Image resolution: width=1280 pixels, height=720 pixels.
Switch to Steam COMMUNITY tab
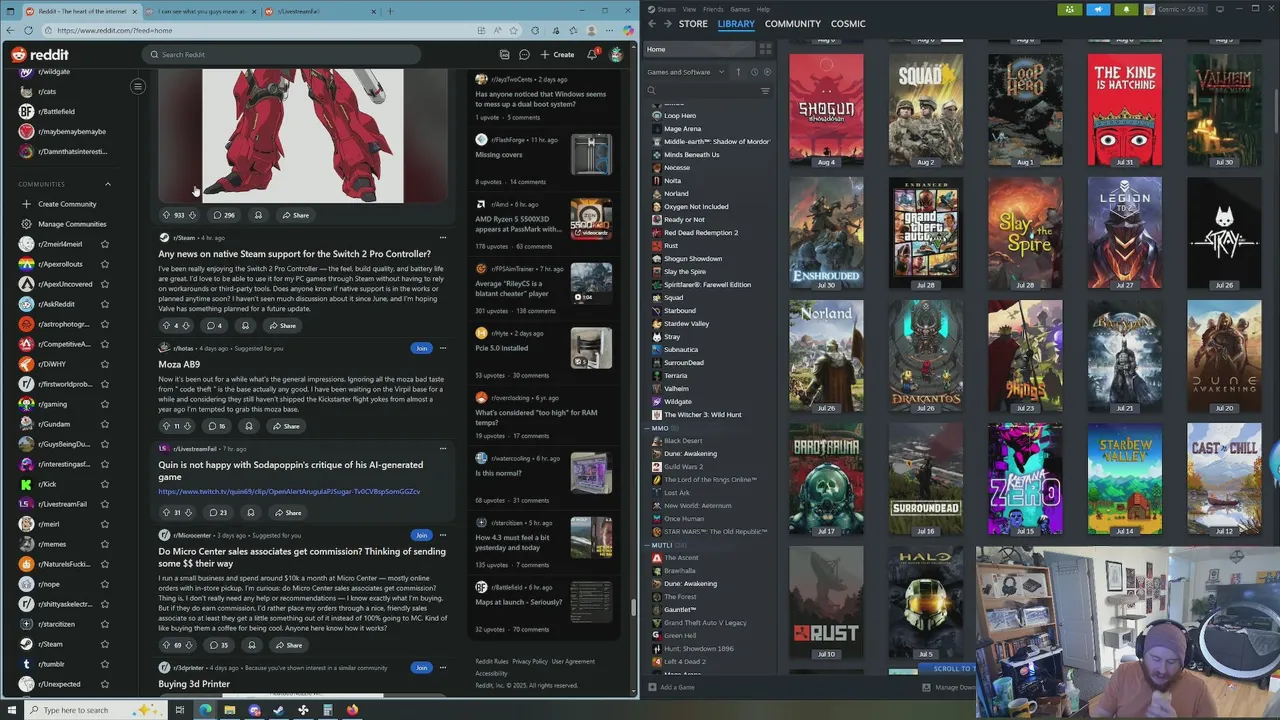tap(792, 24)
